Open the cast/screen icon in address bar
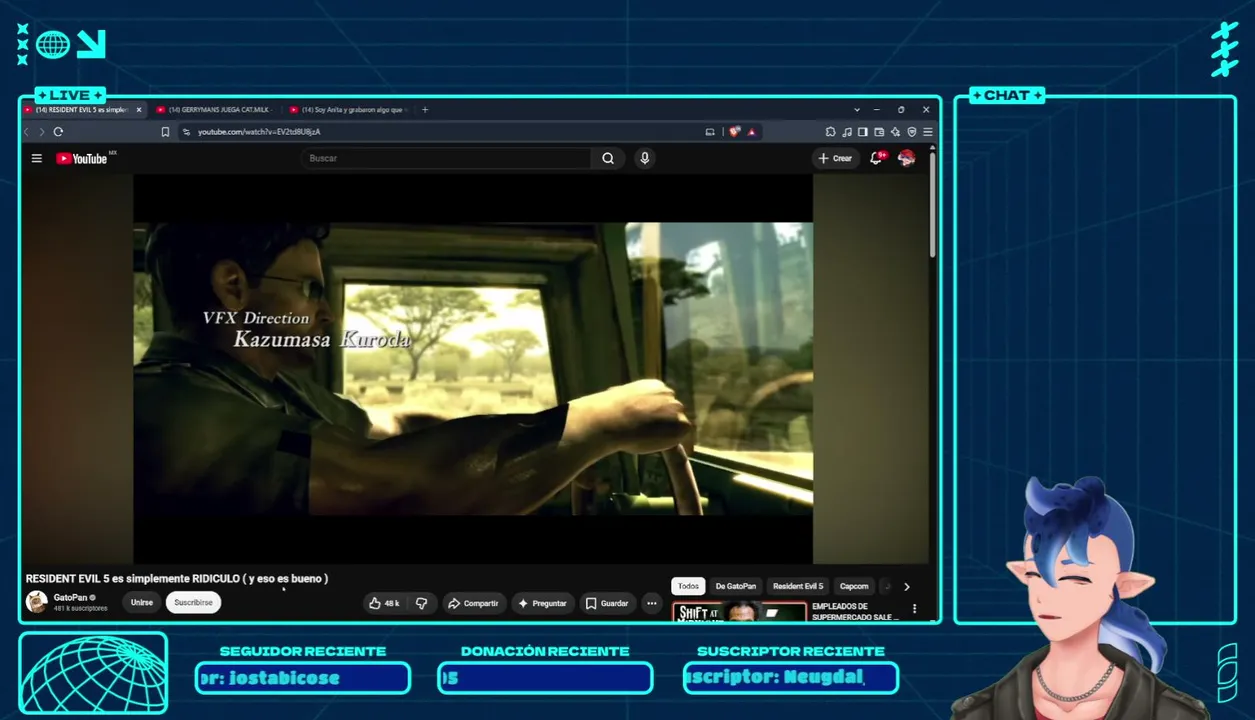 tap(710, 132)
